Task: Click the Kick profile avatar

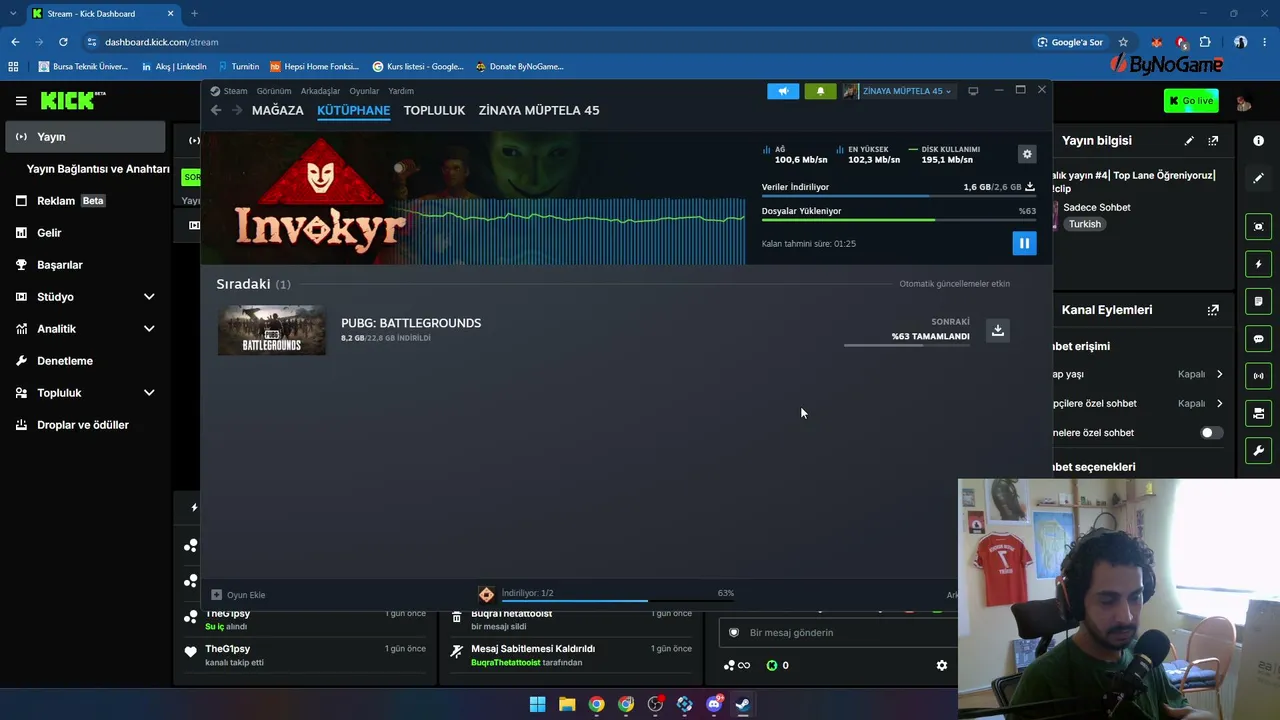Action: tap(1244, 101)
